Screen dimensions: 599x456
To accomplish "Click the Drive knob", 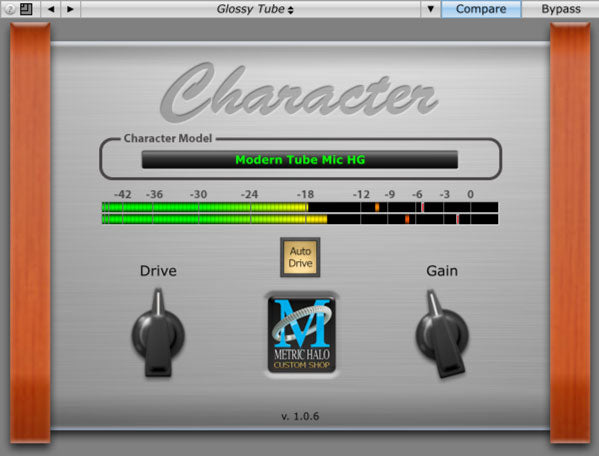I will point(158,334).
